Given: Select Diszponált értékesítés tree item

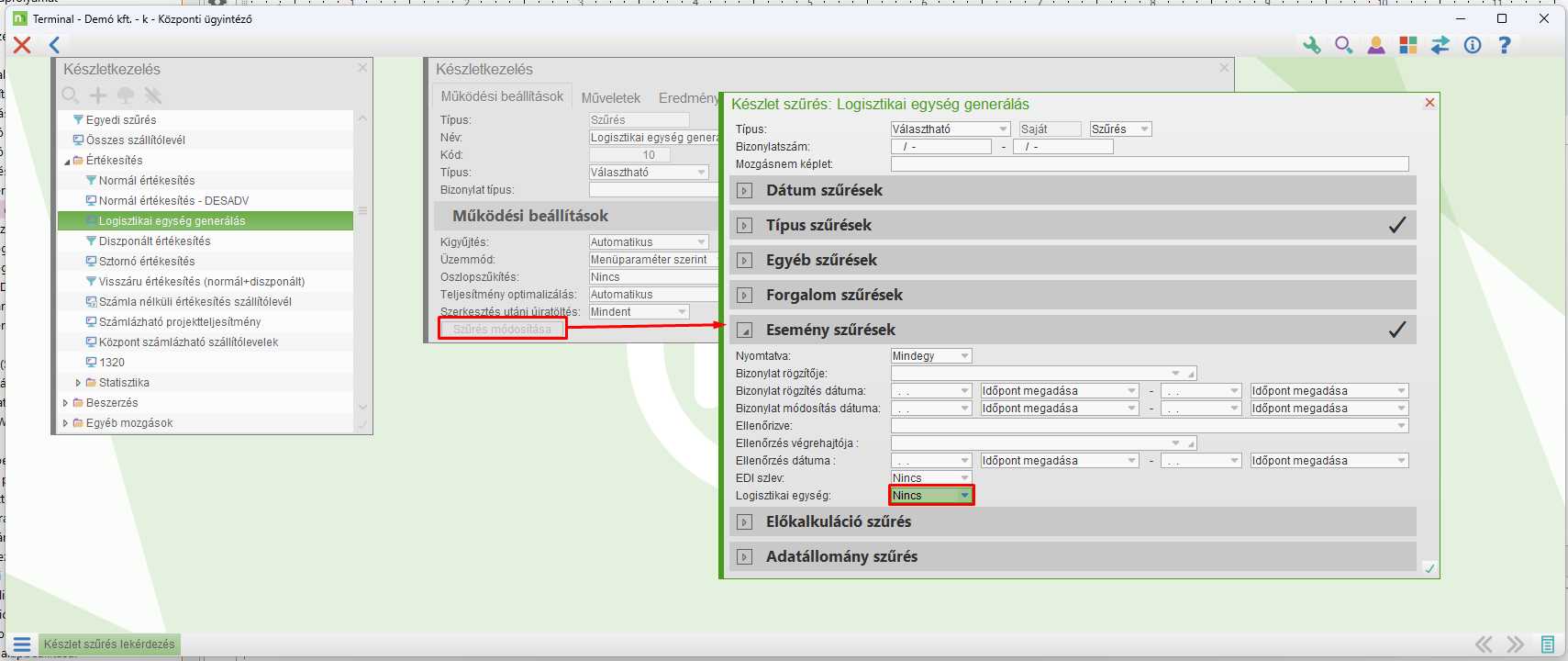Looking at the screenshot, I should pyautogui.click(x=155, y=241).
